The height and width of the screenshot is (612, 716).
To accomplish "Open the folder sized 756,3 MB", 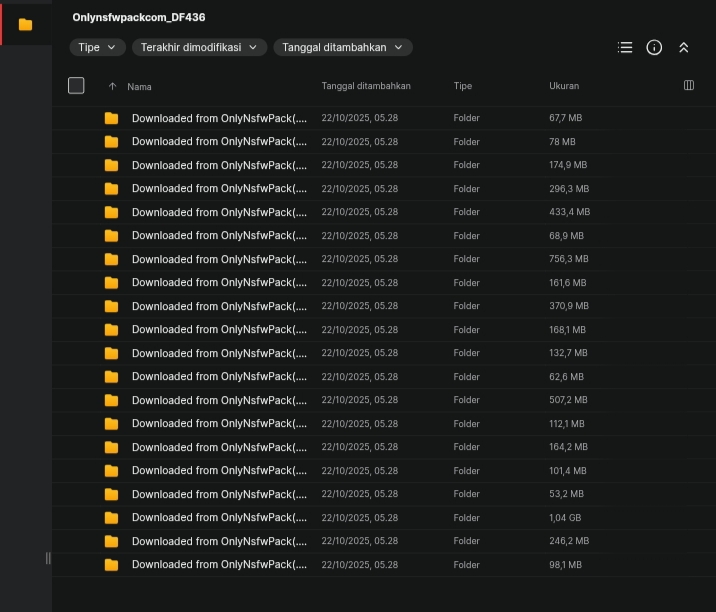I will tap(219, 259).
